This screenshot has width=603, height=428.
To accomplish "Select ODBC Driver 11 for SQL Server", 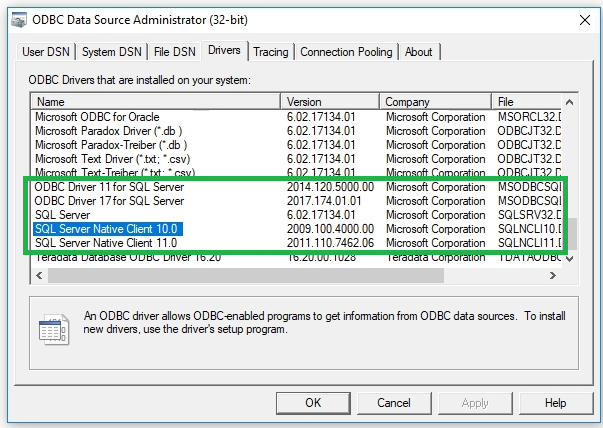I will pyautogui.click(x=109, y=187).
